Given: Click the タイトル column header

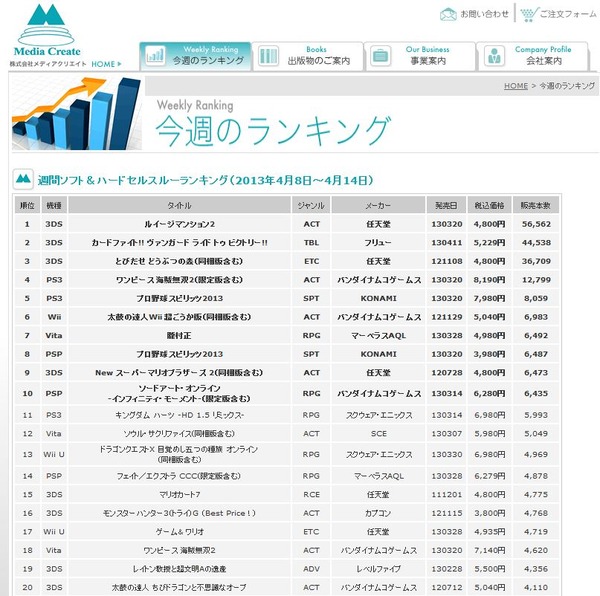Looking at the screenshot, I should (x=179, y=205).
